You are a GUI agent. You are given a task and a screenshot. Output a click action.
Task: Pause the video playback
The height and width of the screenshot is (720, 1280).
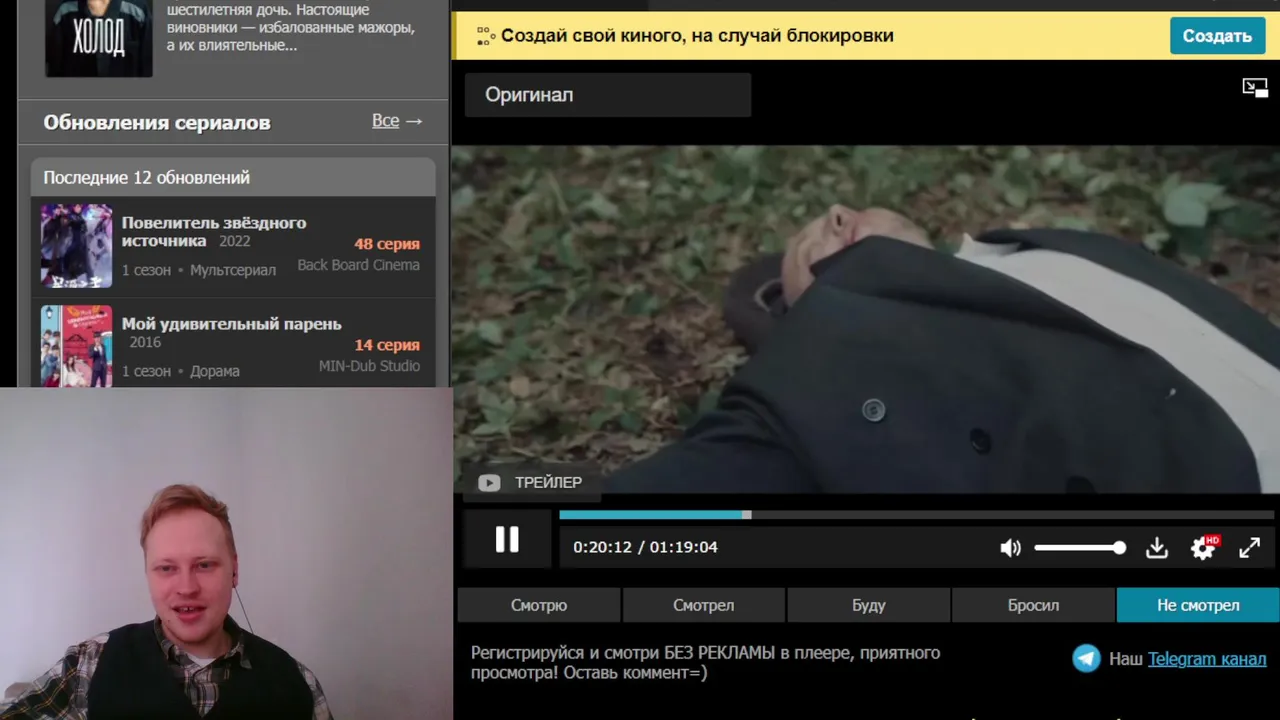point(507,540)
